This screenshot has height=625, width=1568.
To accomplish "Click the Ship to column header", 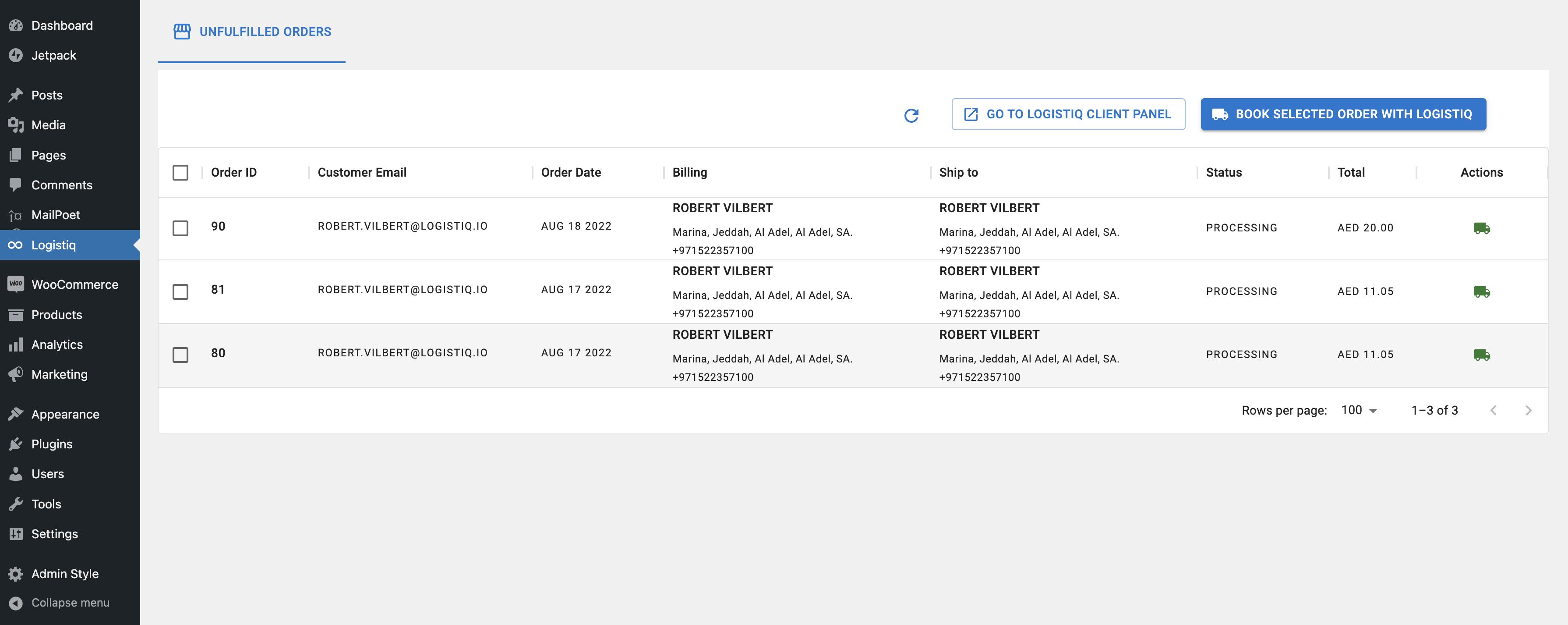I will point(959,172).
